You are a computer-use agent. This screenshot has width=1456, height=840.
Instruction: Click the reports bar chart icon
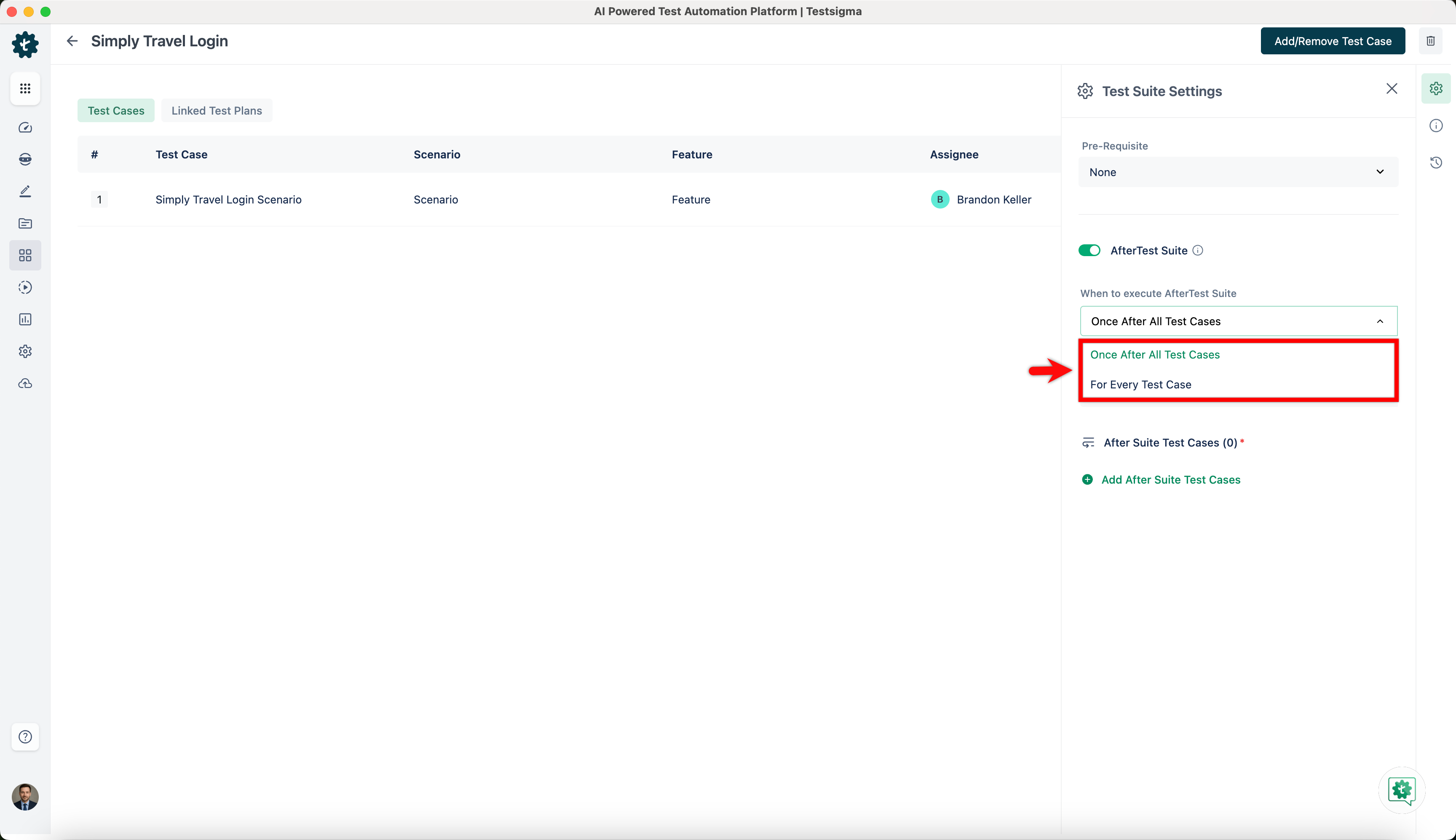25,320
